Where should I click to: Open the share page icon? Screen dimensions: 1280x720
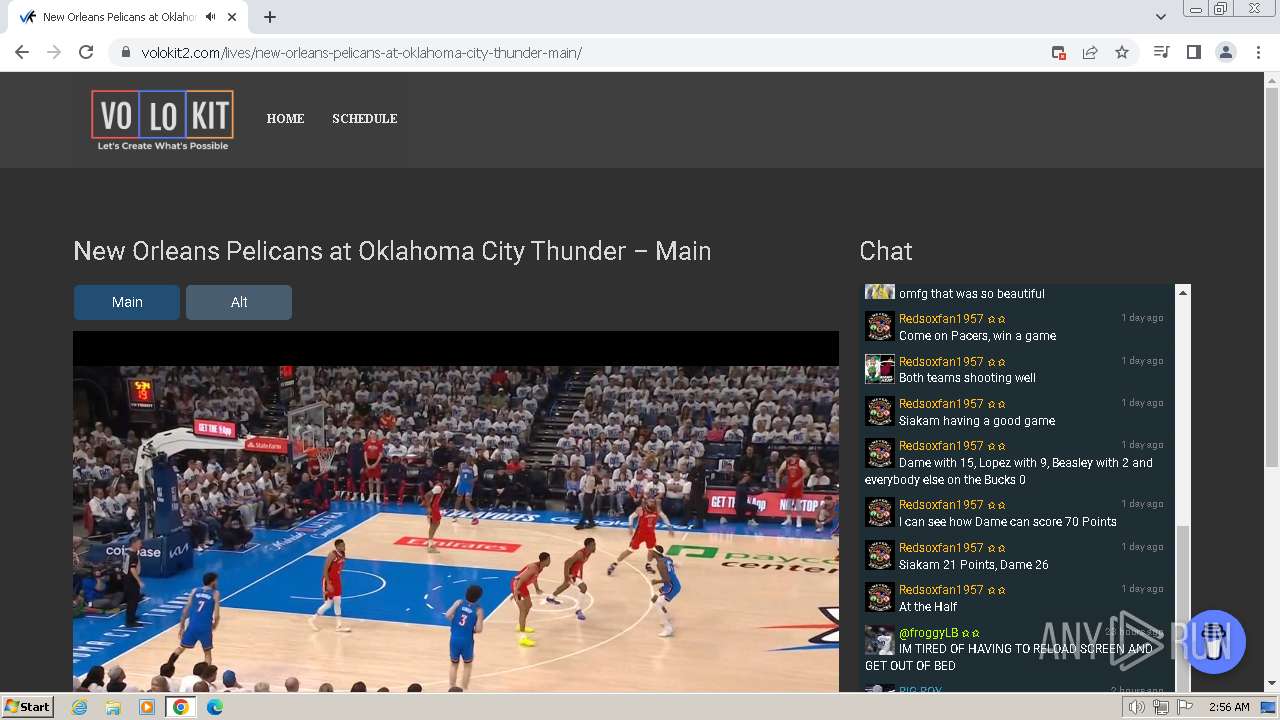1090,52
